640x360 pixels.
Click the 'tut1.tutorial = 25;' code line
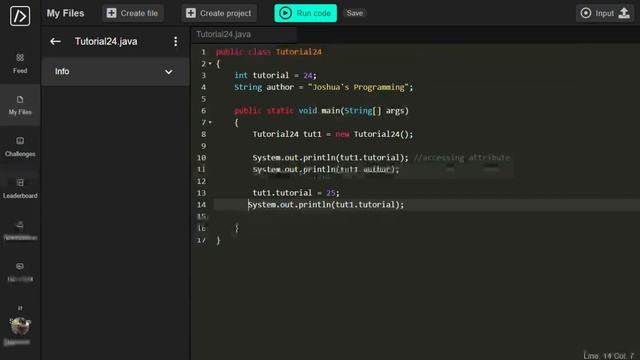(x=296, y=193)
